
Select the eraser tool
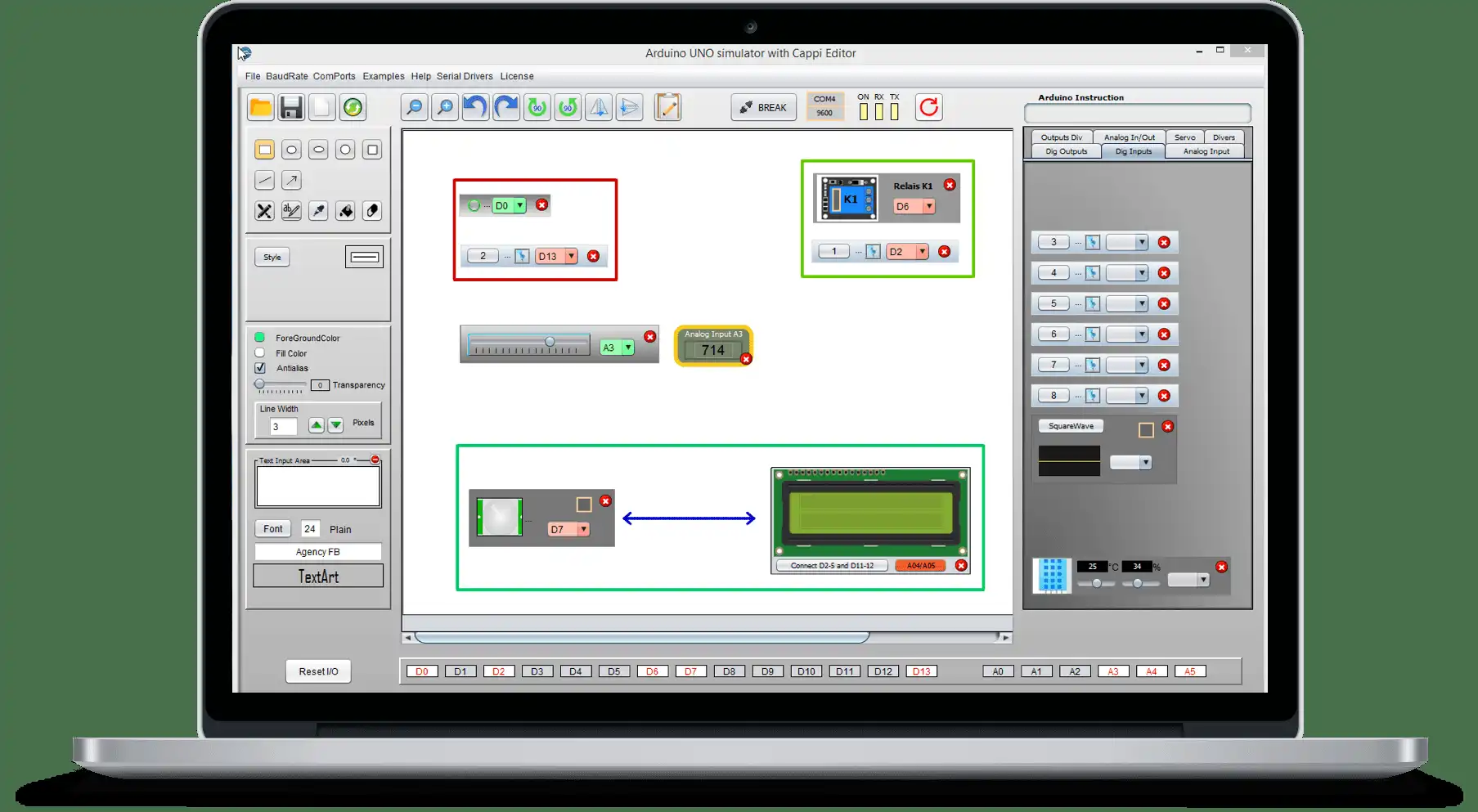click(x=372, y=211)
